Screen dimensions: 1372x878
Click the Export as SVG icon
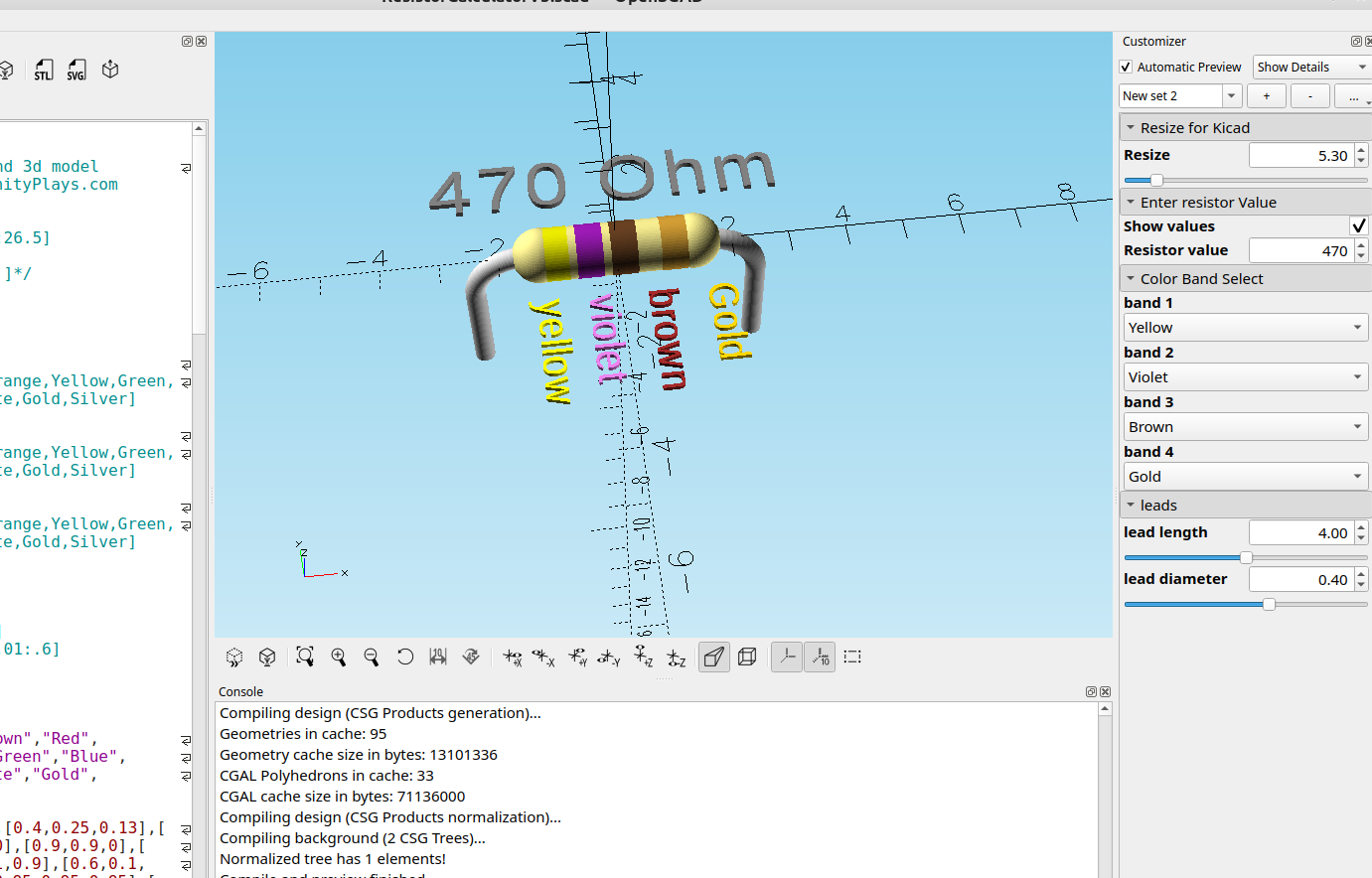[x=76, y=70]
